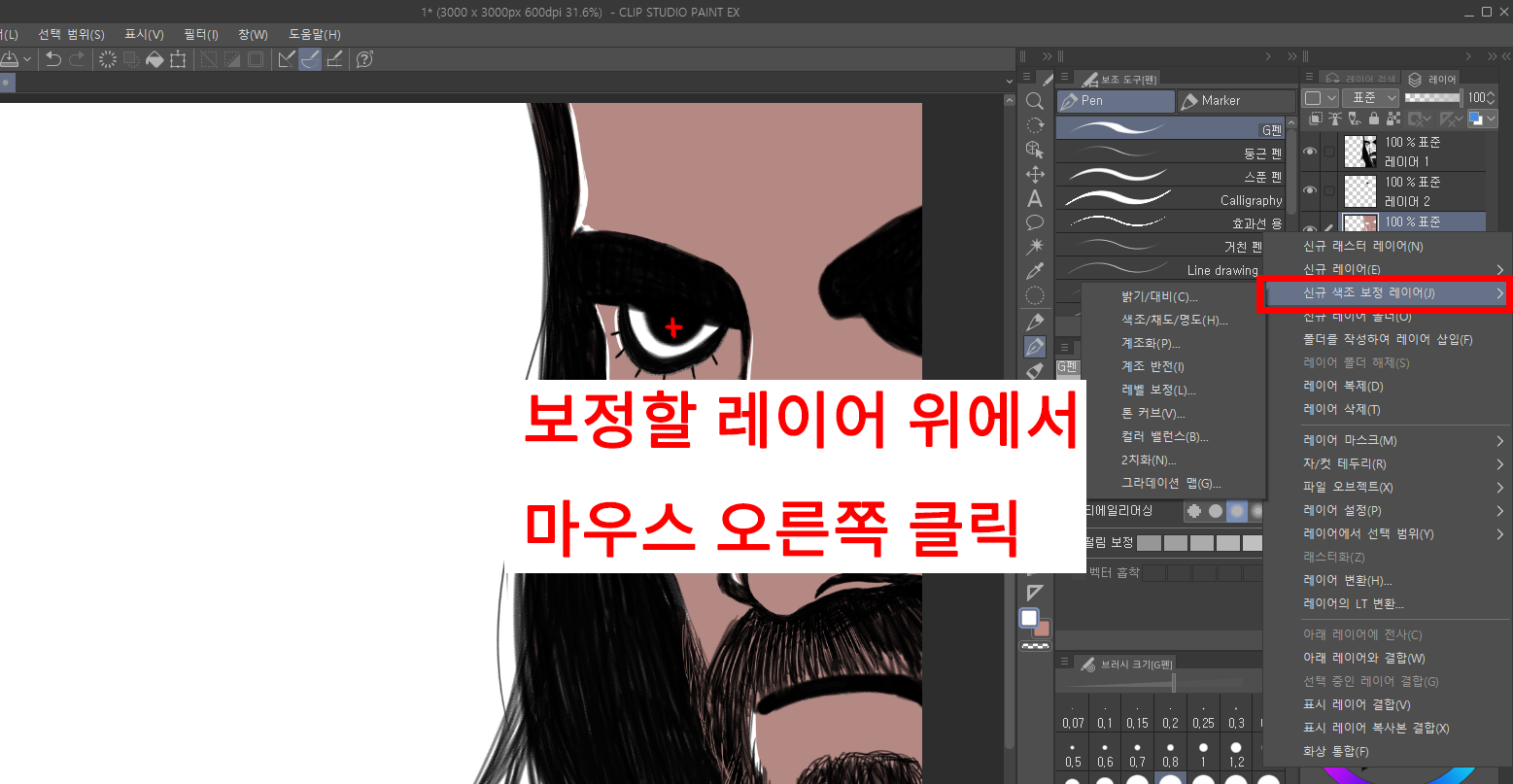The height and width of the screenshot is (784, 1513).
Task: Click the Fill bucket command icon
Action: coord(155,60)
